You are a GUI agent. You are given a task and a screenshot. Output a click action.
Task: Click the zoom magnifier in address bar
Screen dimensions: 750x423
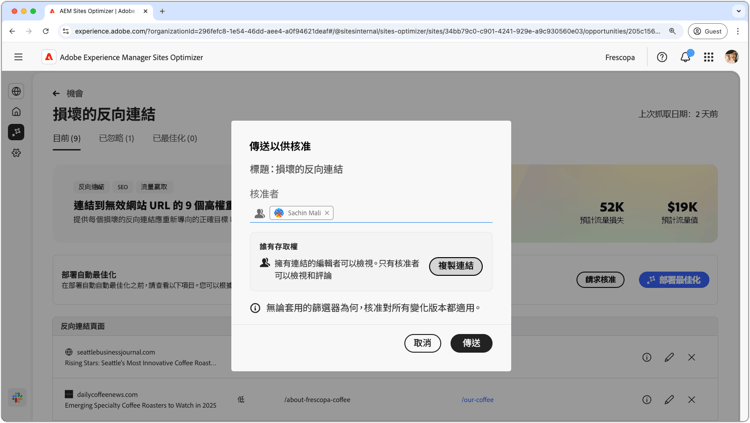(x=672, y=31)
